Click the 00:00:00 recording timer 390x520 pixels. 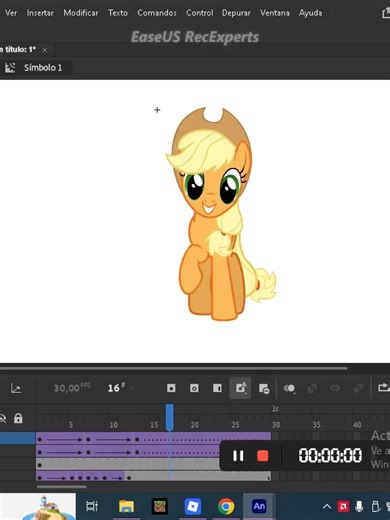pos(330,455)
